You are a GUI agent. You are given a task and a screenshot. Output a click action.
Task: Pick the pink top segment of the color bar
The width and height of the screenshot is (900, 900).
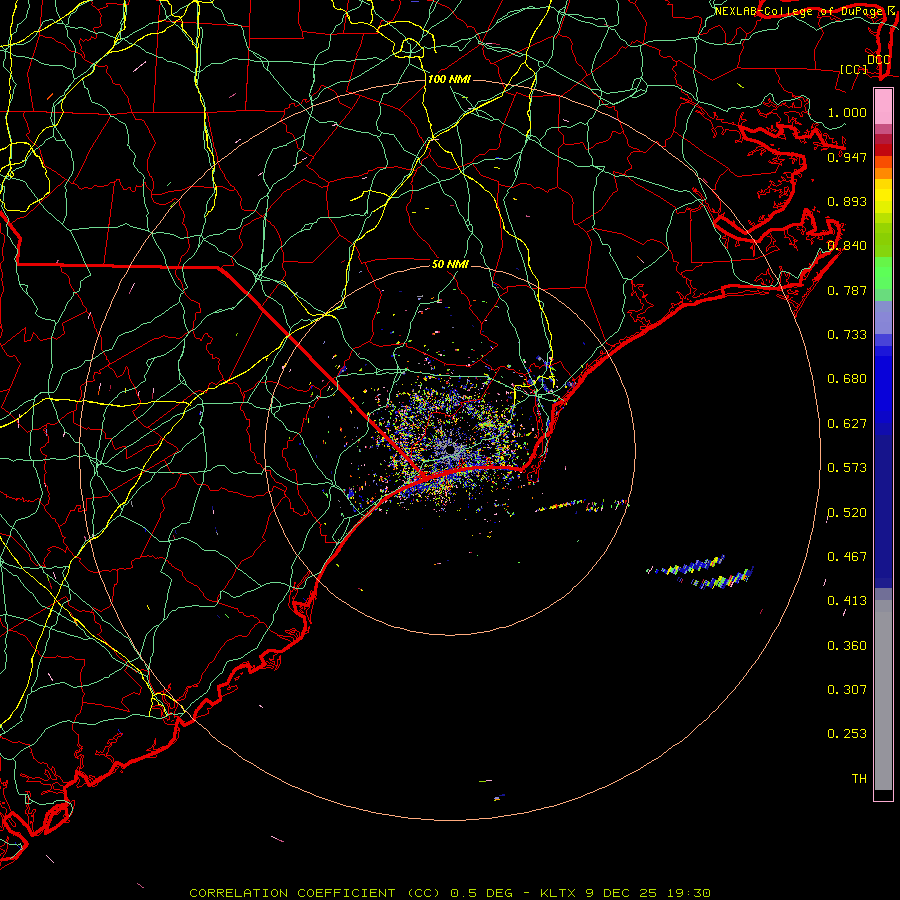(883, 107)
